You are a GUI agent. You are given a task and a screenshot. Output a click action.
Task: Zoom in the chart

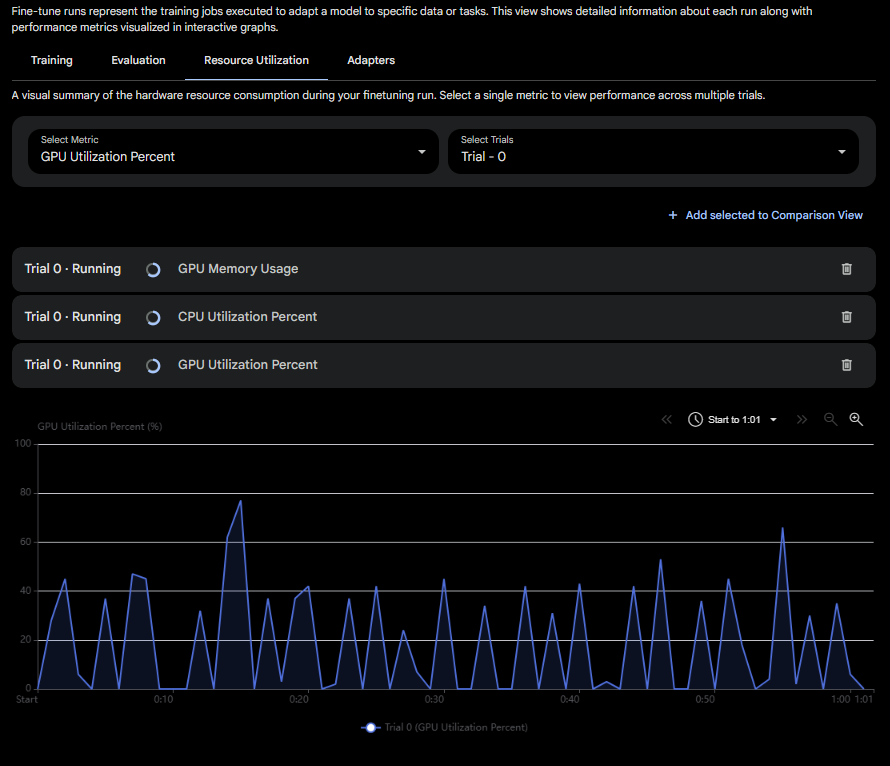[x=856, y=419]
